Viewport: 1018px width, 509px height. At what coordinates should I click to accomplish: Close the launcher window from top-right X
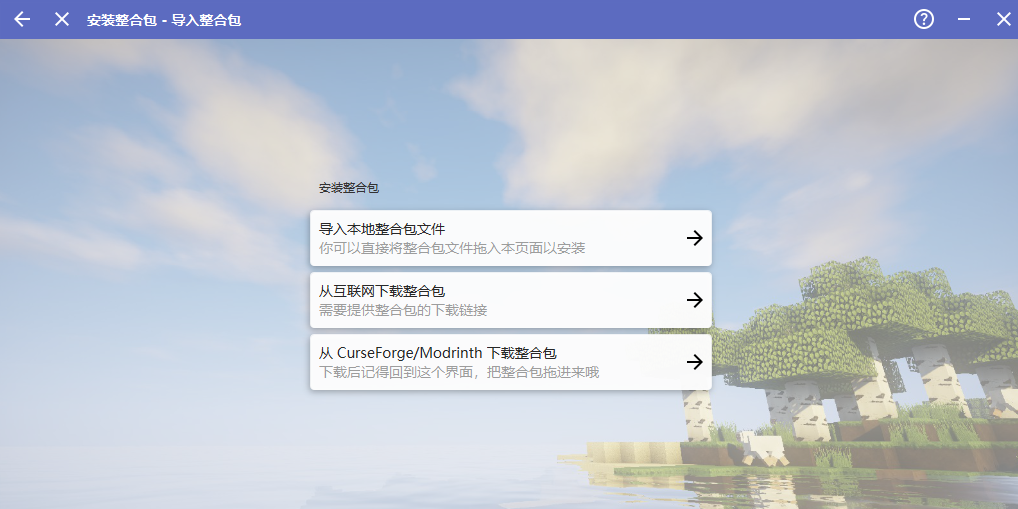click(1004, 19)
